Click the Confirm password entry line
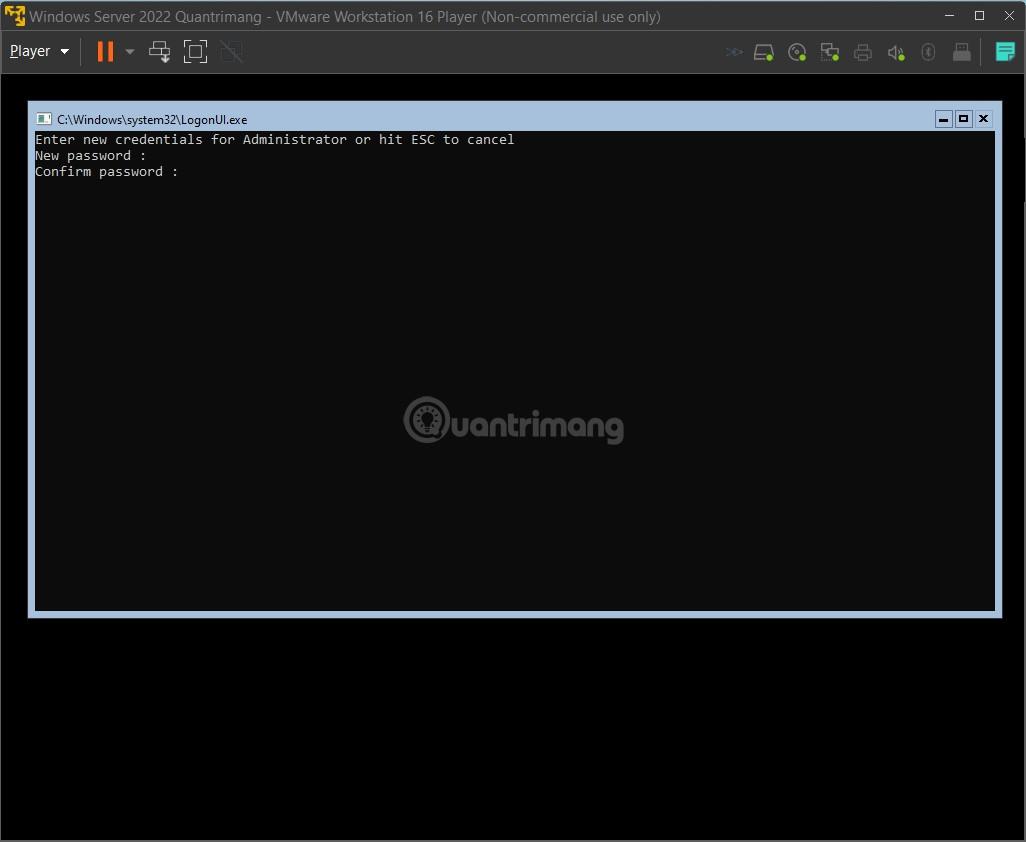Screen dimensions: 1026x842 tap(107, 171)
